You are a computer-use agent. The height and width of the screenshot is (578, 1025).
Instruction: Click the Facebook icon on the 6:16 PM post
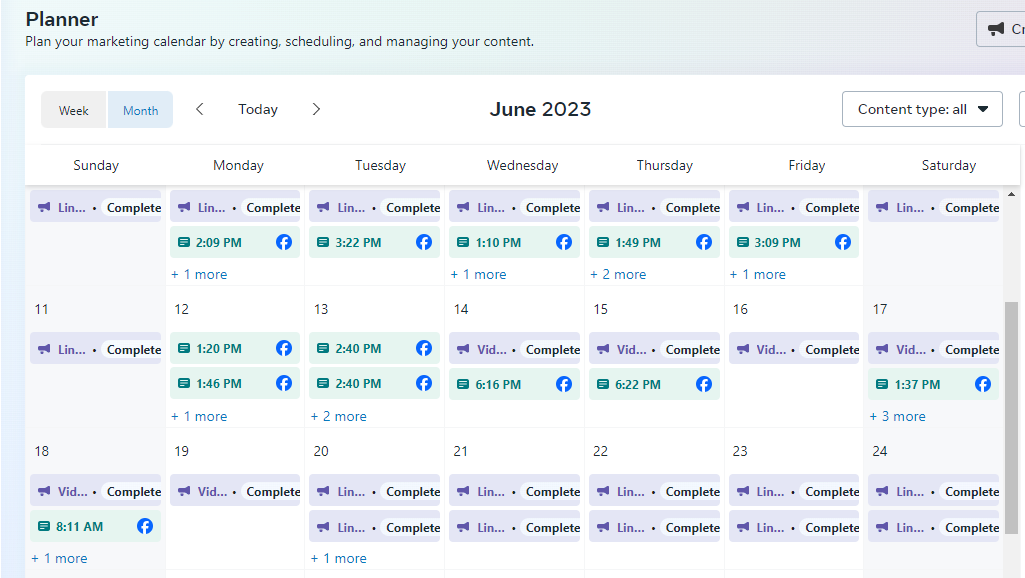click(564, 384)
